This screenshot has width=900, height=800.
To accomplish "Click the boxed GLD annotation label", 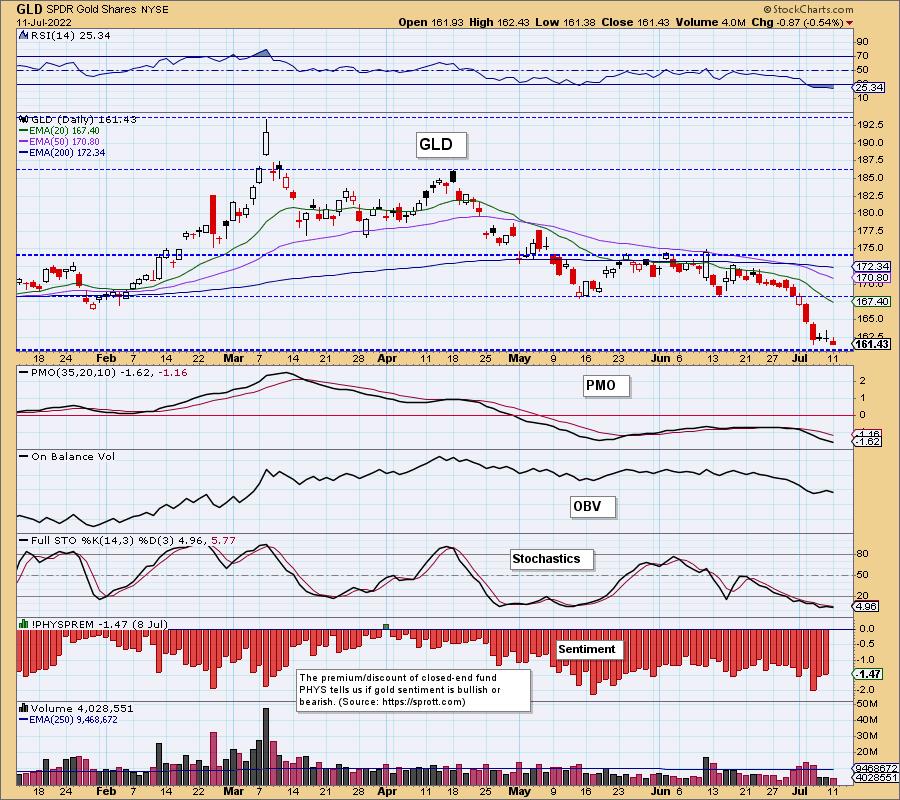I will click(x=441, y=145).
